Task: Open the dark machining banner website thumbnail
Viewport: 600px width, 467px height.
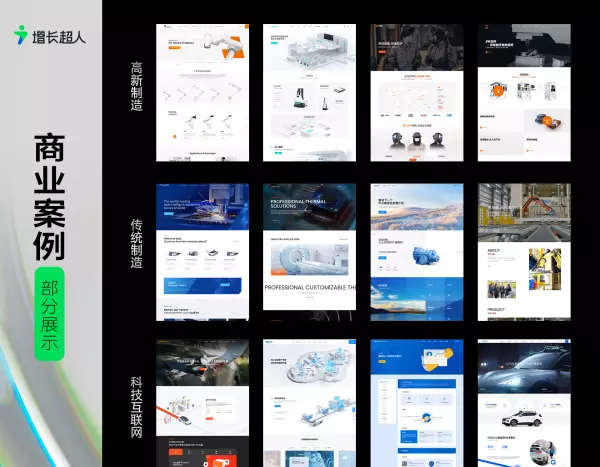Action: tap(524, 93)
